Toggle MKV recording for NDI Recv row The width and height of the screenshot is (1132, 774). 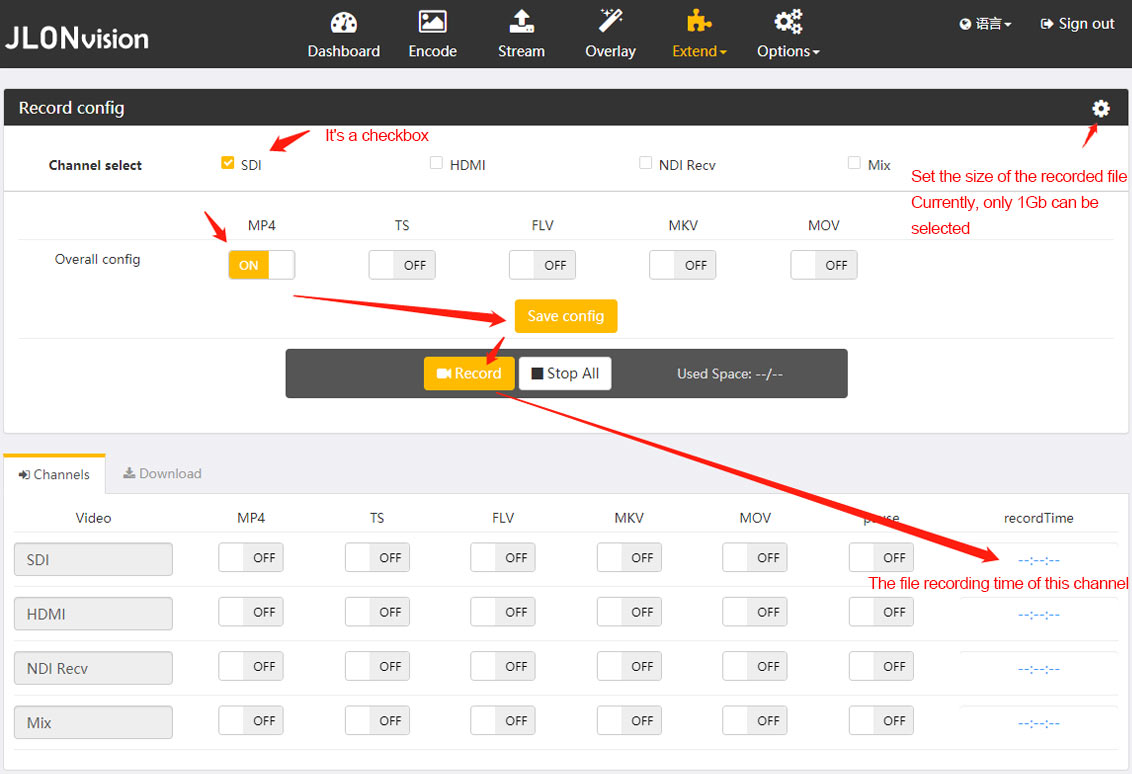click(629, 666)
